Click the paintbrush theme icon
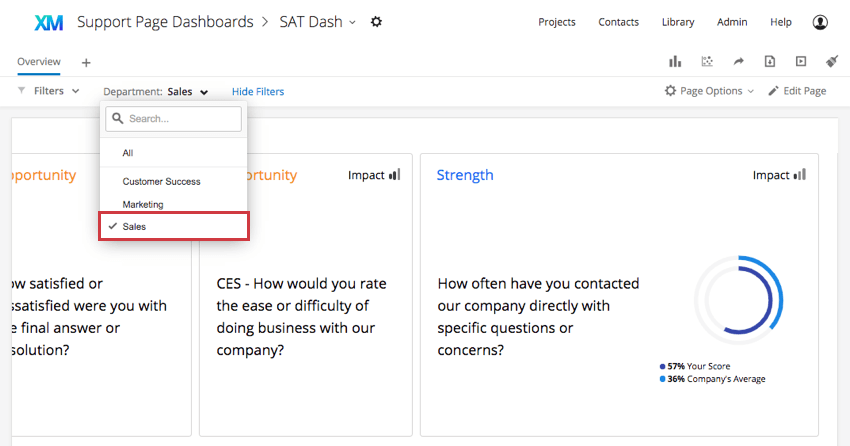The width and height of the screenshot is (850, 446). [832, 61]
